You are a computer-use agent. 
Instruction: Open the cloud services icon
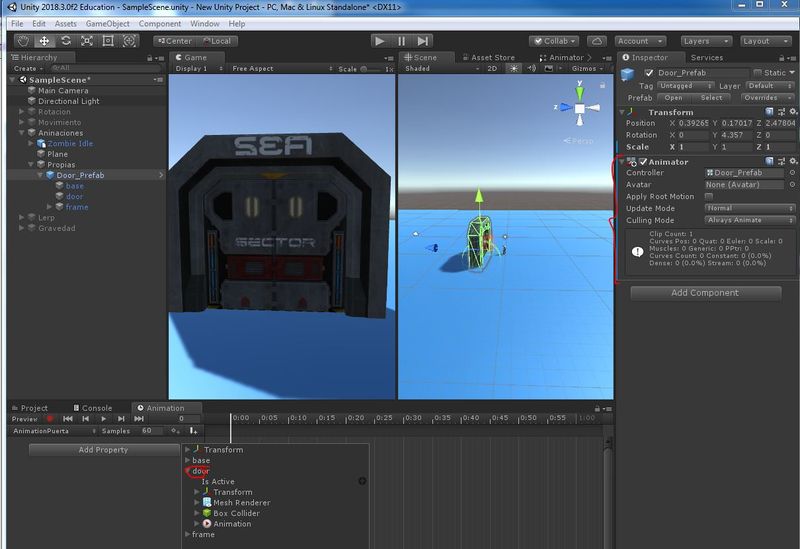click(x=597, y=41)
